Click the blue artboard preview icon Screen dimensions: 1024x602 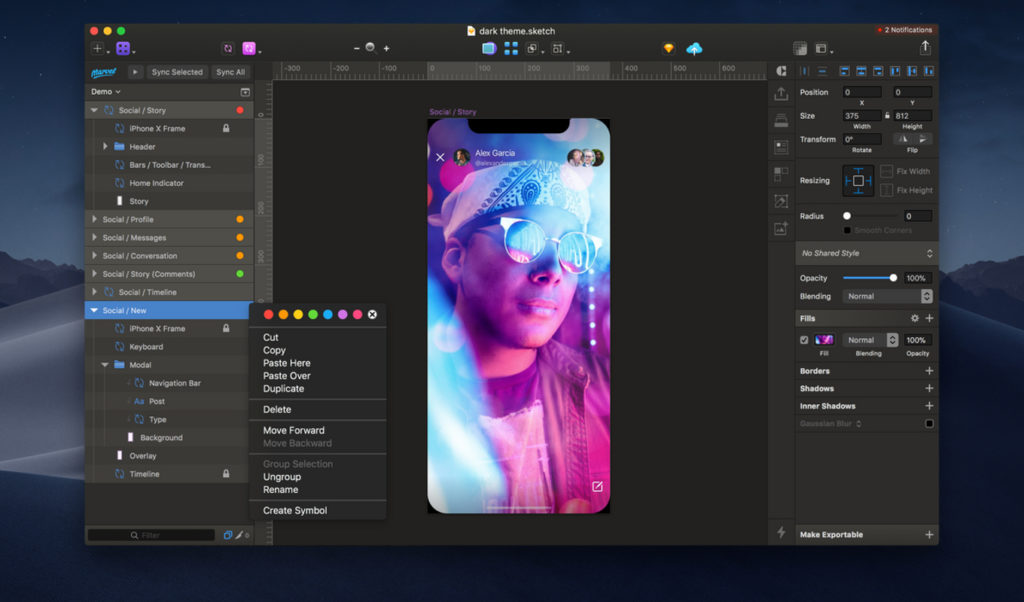point(488,48)
